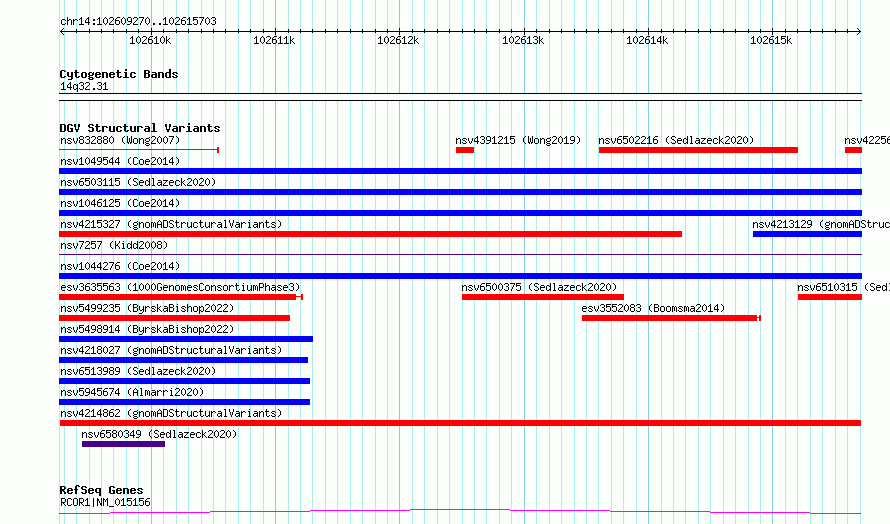890x524 pixels.
Task: Click the nsv42256 label cut off at edge
Action: 867,140
